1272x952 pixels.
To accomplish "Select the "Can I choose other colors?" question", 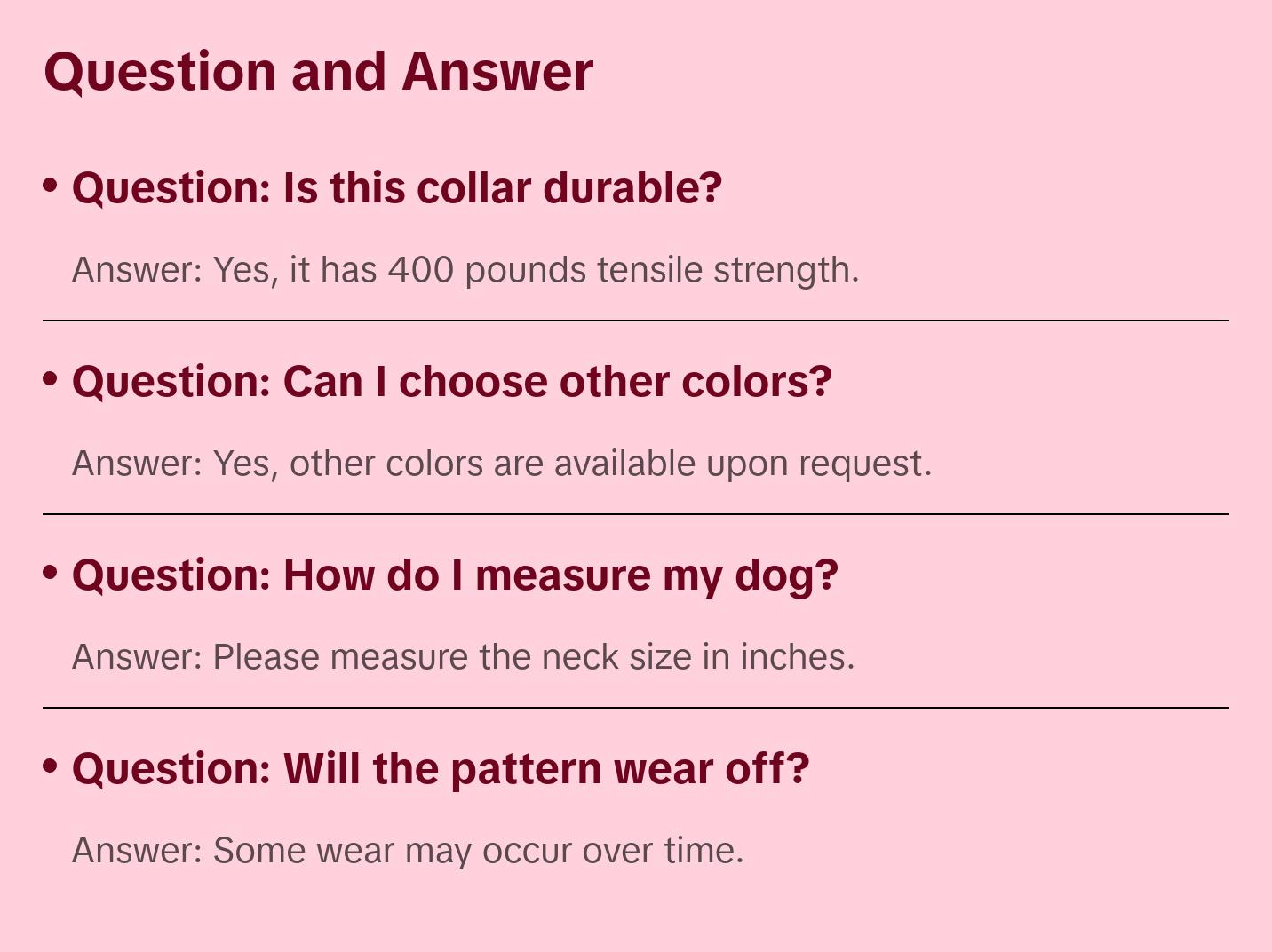I will click(x=451, y=382).
